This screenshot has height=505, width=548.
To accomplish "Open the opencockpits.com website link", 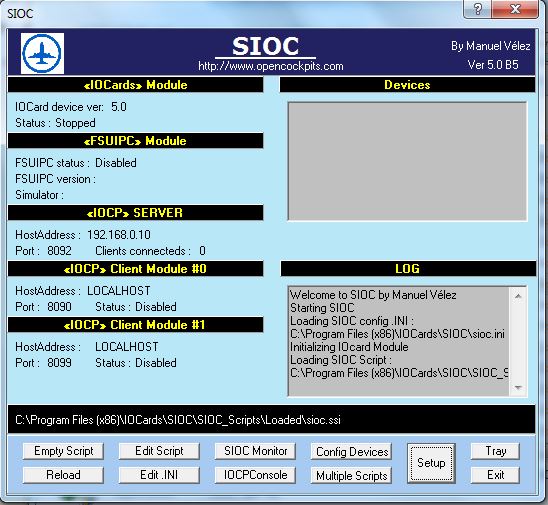I will click(x=271, y=66).
